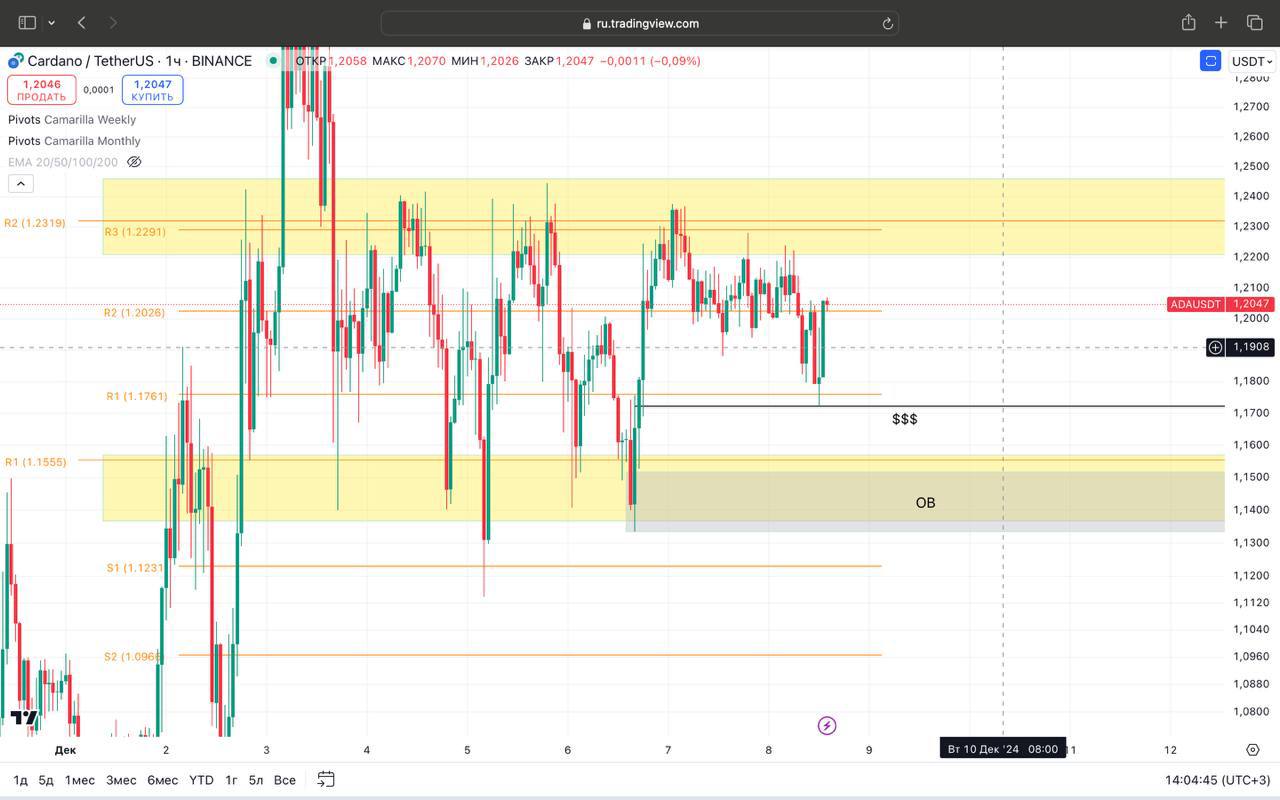Click the plus icon beside 1,1908
1280x800 pixels.
tap(1215, 347)
